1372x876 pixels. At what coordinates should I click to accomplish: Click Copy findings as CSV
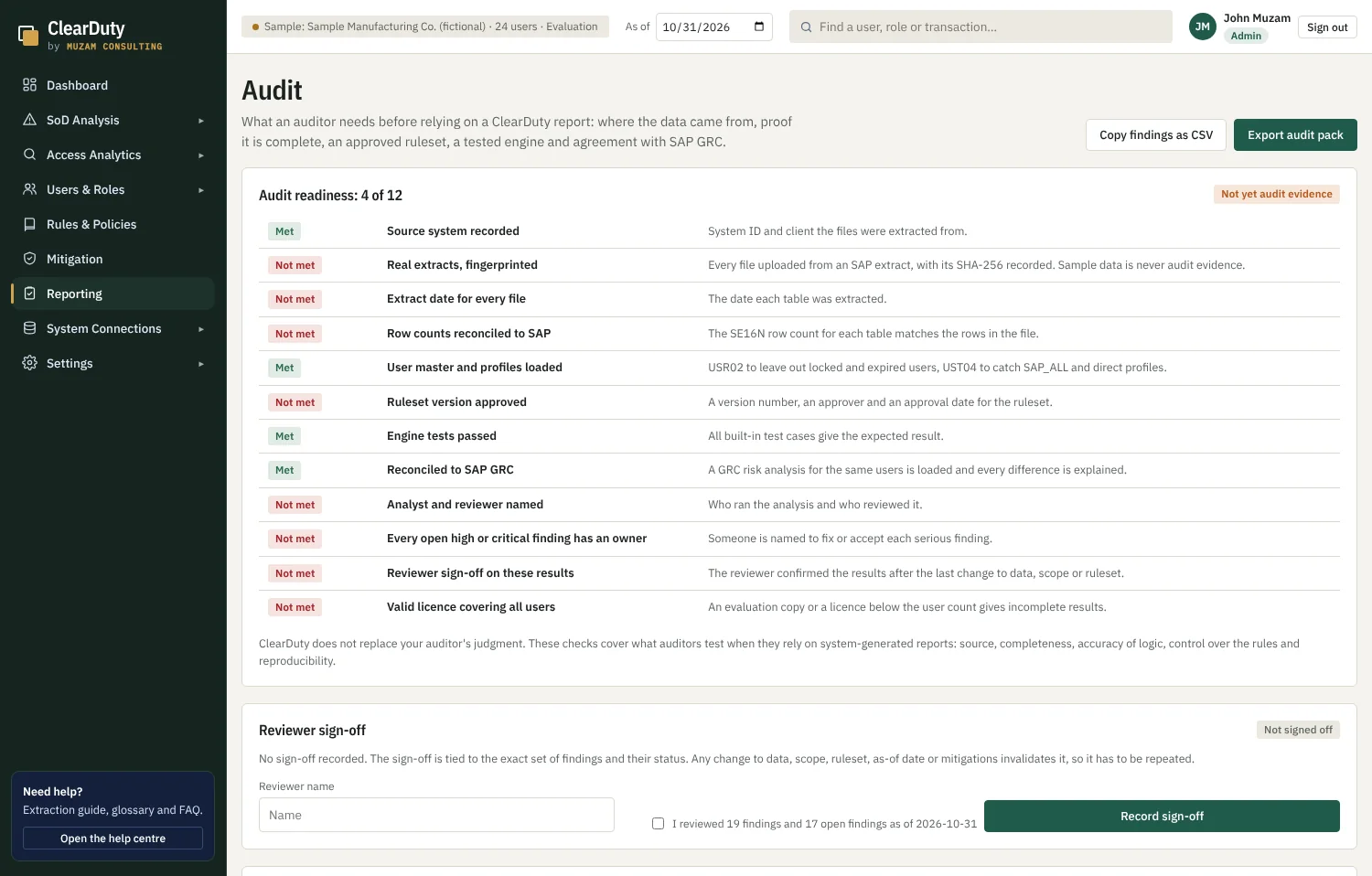point(1156,134)
